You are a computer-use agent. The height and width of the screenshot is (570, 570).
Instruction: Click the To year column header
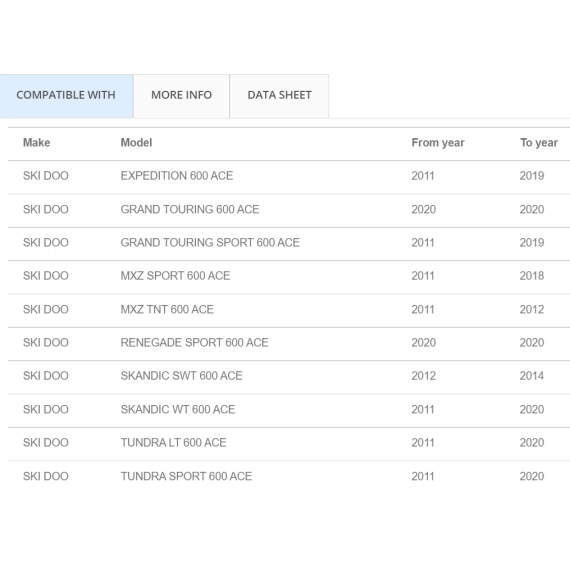pyautogui.click(x=539, y=143)
